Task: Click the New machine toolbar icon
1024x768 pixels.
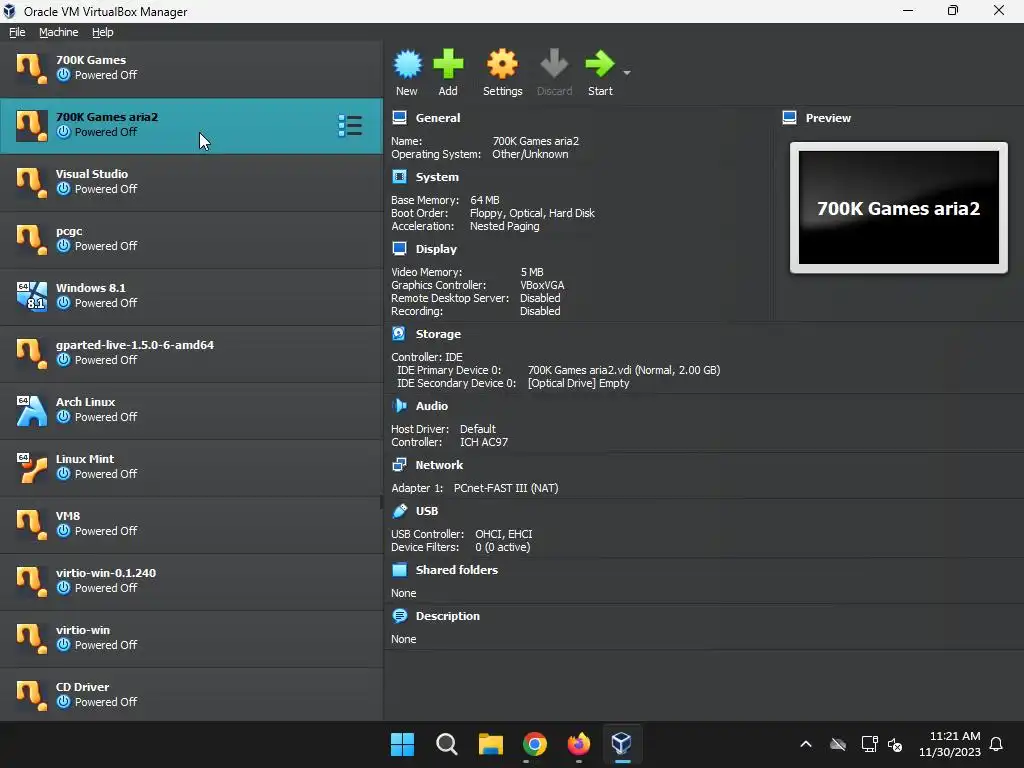Action: tap(408, 64)
